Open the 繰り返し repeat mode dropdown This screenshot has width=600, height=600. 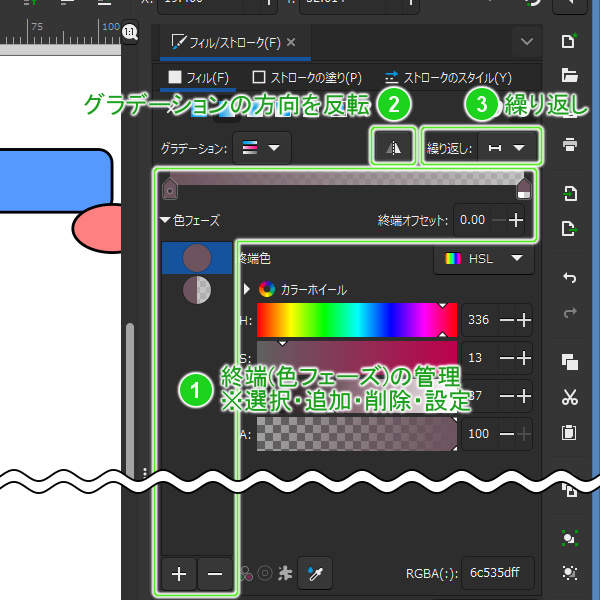(x=506, y=148)
